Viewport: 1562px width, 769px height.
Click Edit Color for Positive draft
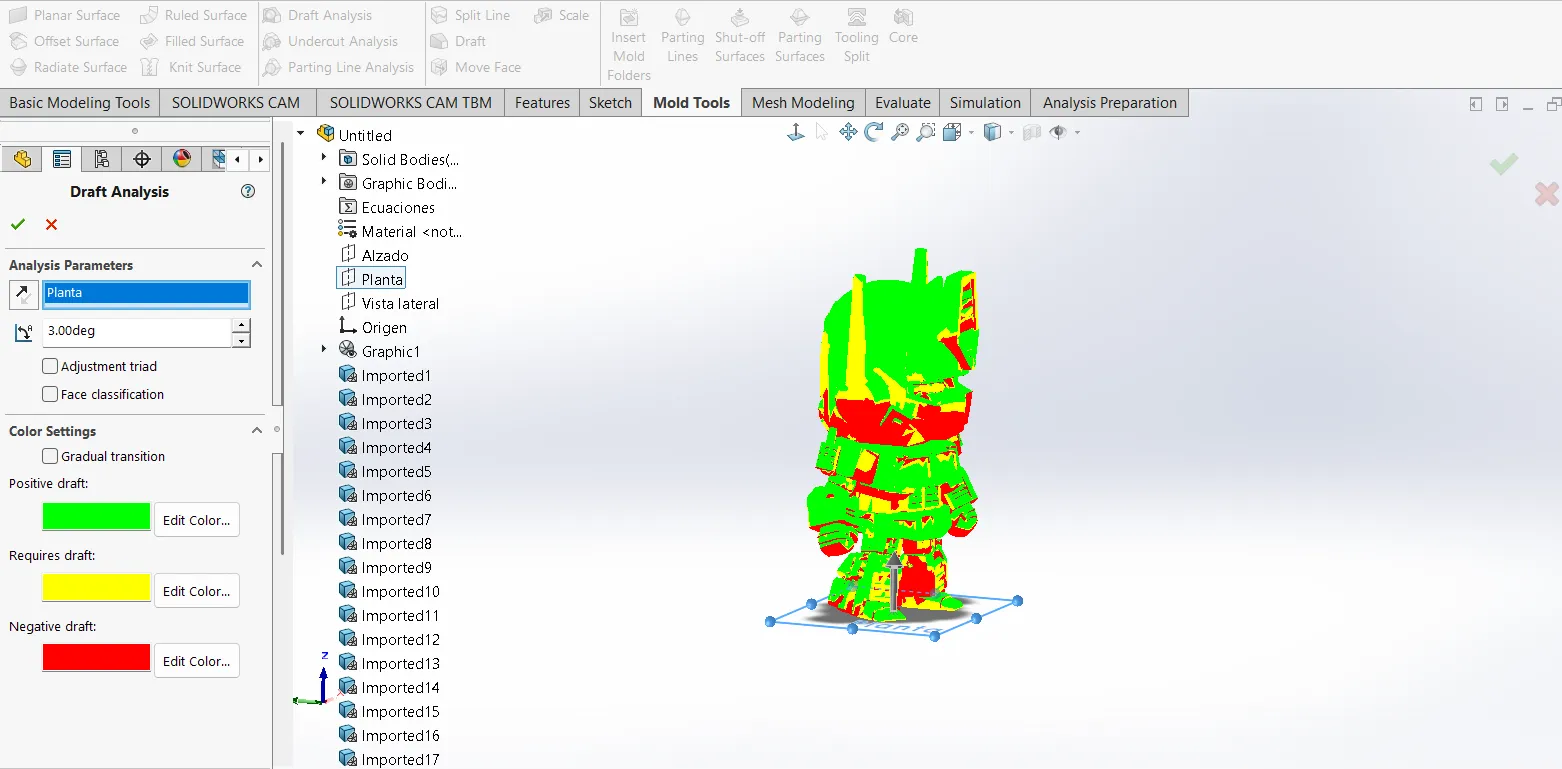[x=197, y=520]
